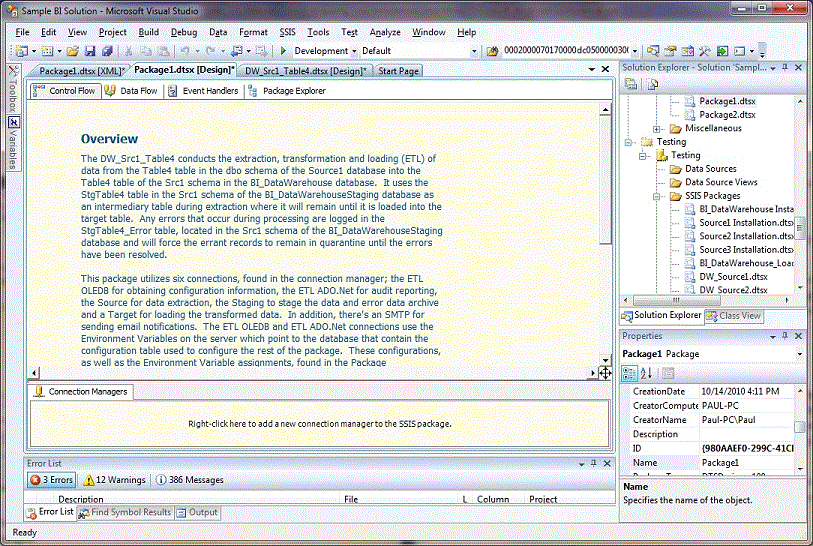This screenshot has width=813, height=546.
Task: Click the Solution Explorer horizontal scrollbar thumb
Action: pos(676,300)
